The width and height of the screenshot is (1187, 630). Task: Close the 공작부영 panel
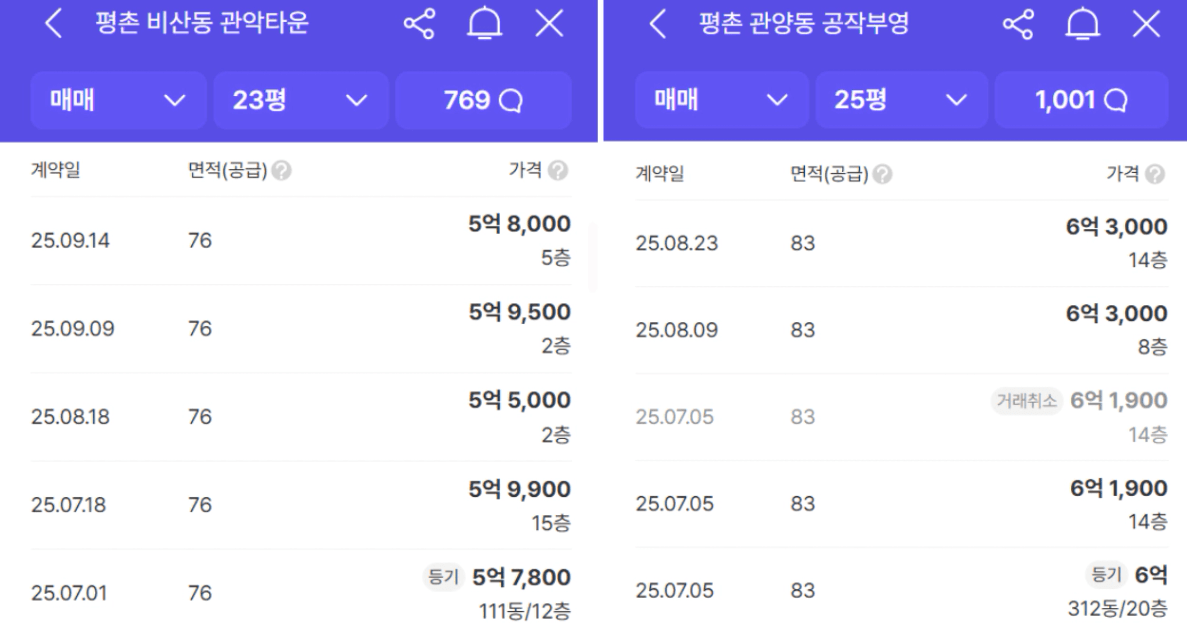(1146, 25)
